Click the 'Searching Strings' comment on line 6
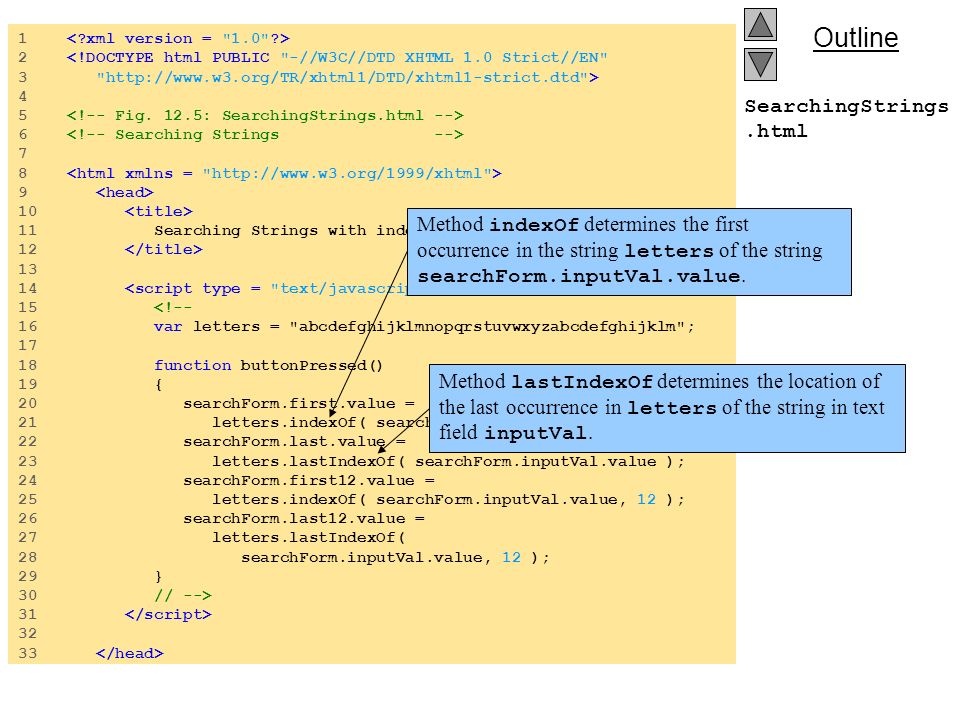Image resolution: width=960 pixels, height=720 pixels. point(265,135)
